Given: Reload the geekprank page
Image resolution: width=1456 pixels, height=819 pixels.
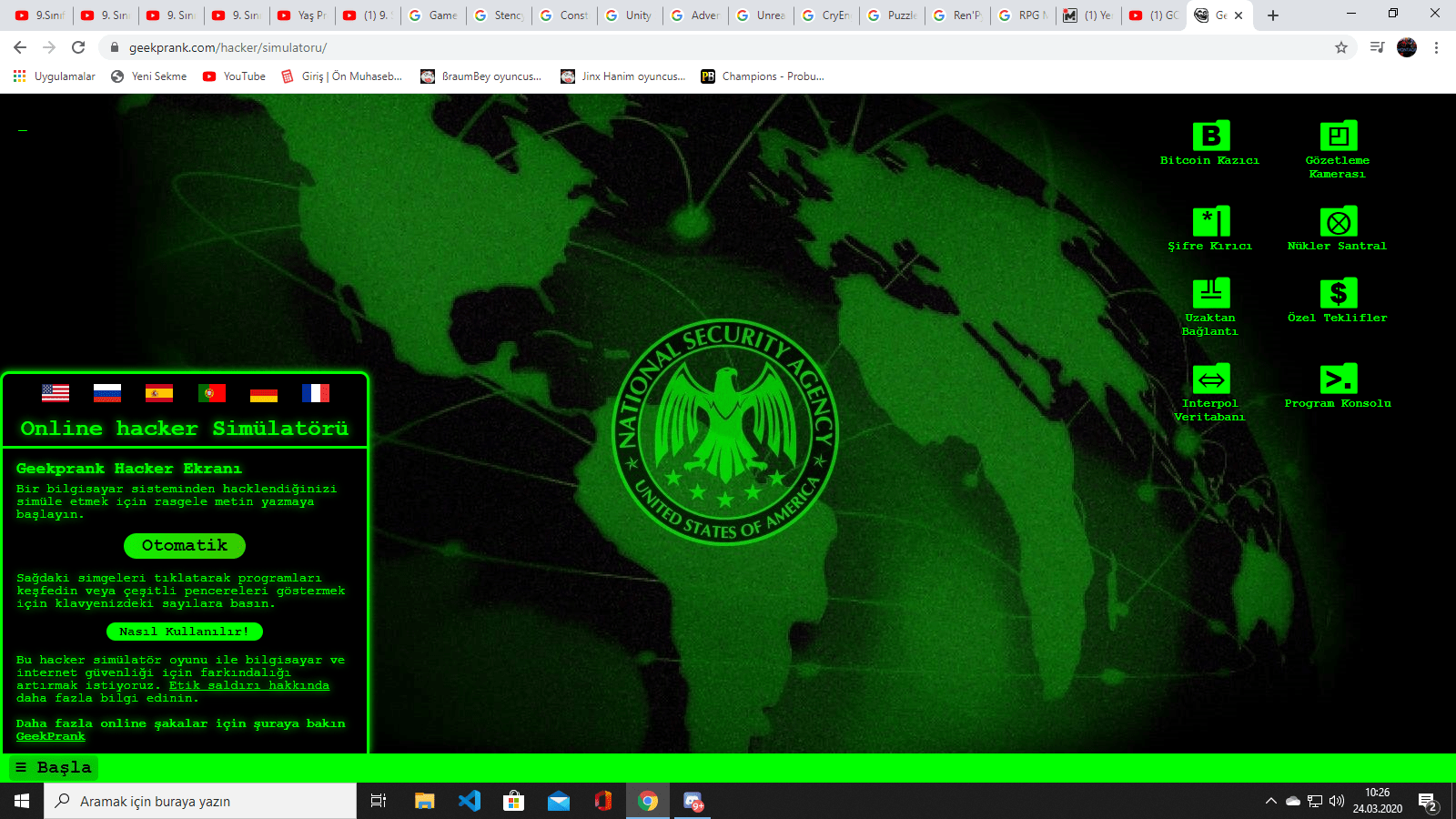Looking at the screenshot, I should pos(78,47).
